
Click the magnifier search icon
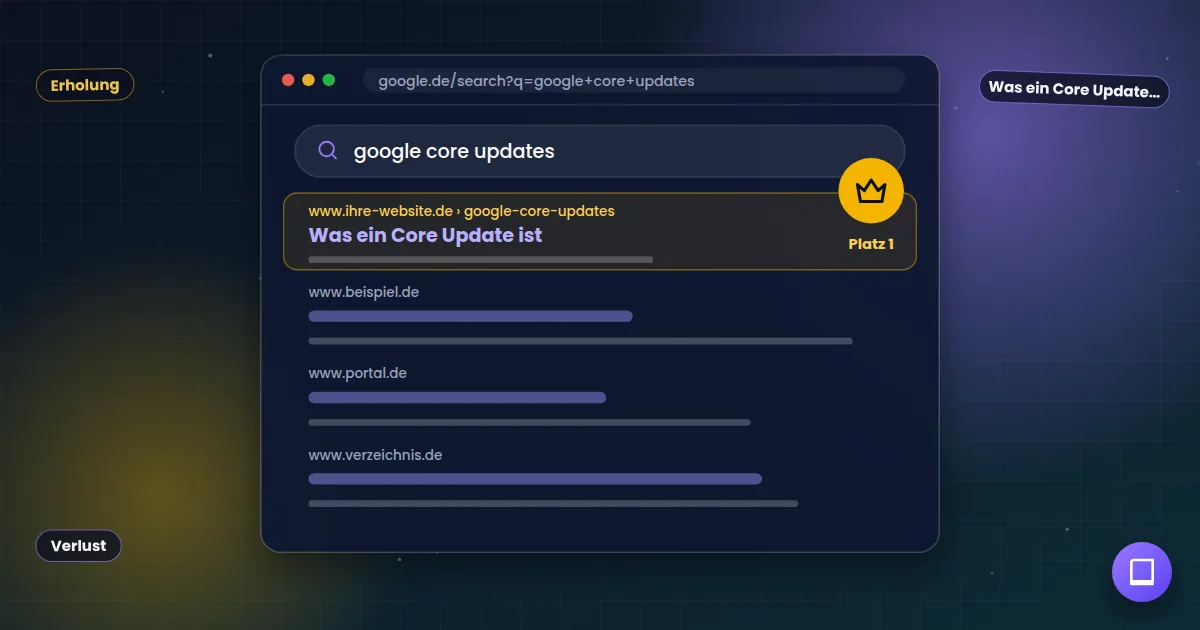pos(327,151)
